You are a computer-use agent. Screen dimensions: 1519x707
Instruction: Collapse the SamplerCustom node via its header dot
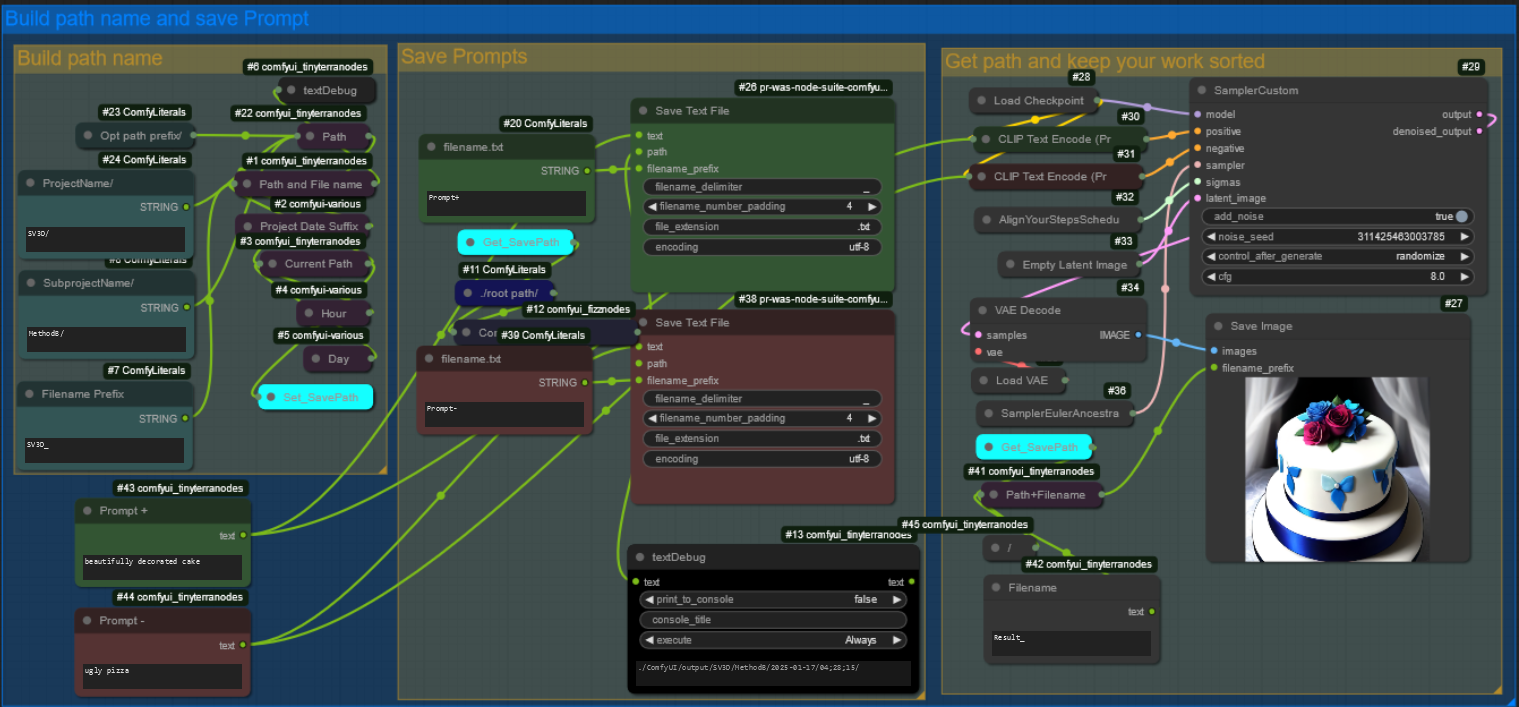pyautogui.click(x=1200, y=91)
